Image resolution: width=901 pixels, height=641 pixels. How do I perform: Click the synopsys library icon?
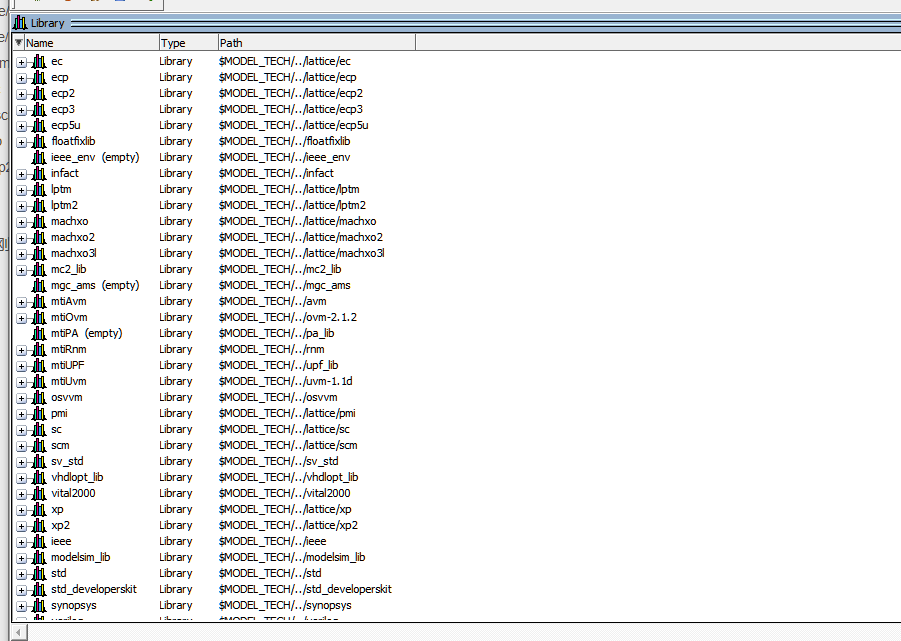(x=39, y=605)
